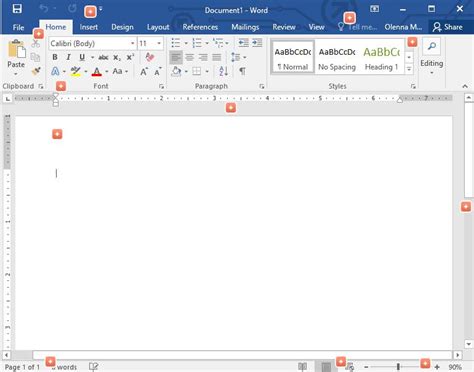Image resolution: width=474 pixels, height=372 pixels.
Task: Apply the No Spacing style
Action: click(337, 57)
